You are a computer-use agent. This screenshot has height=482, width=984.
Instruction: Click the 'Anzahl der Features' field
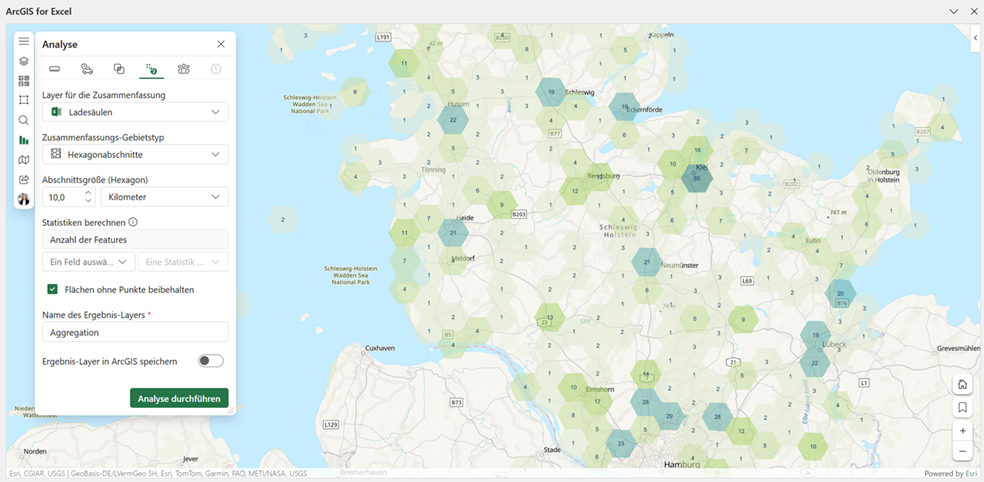(x=136, y=239)
